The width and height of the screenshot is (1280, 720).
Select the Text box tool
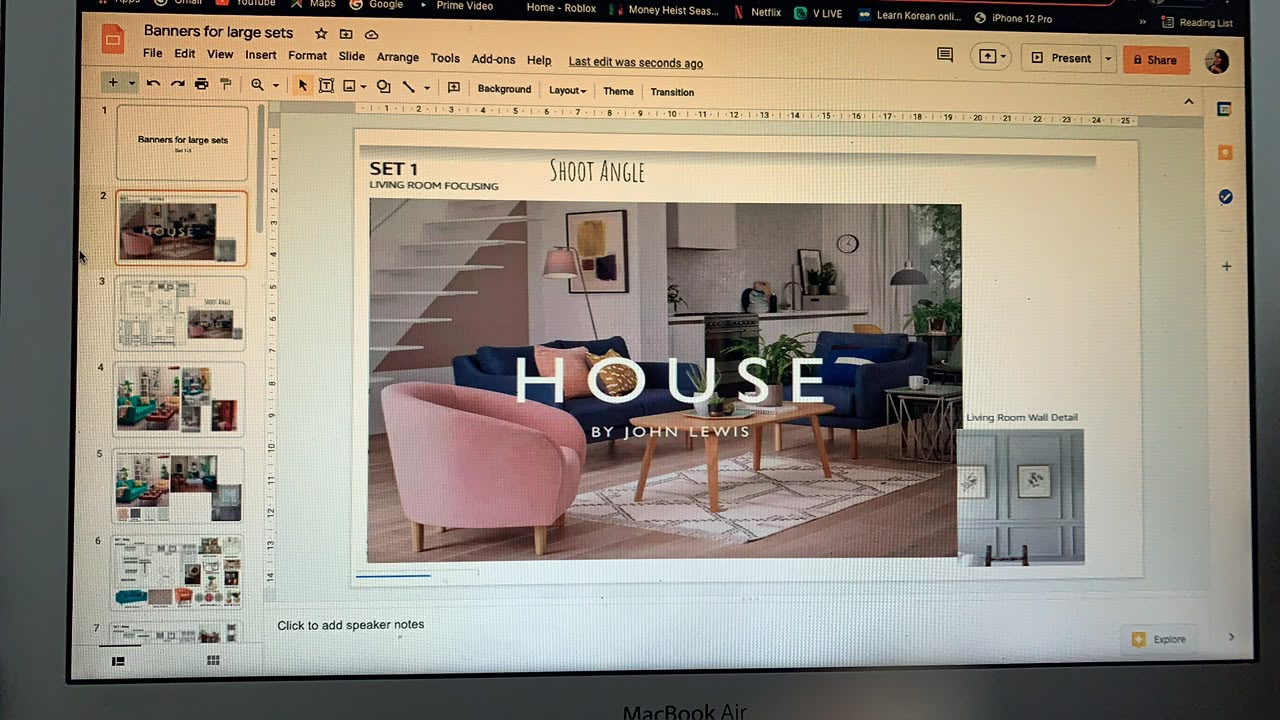(326, 86)
